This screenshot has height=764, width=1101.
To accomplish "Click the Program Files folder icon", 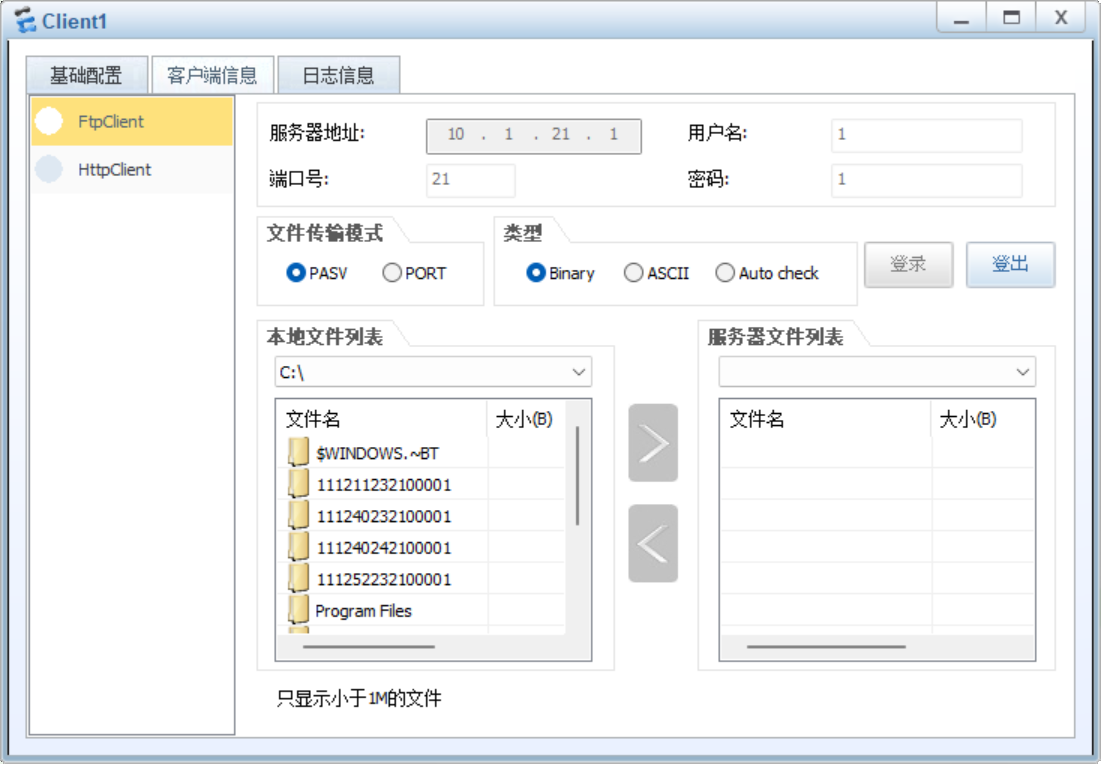I will coord(298,610).
